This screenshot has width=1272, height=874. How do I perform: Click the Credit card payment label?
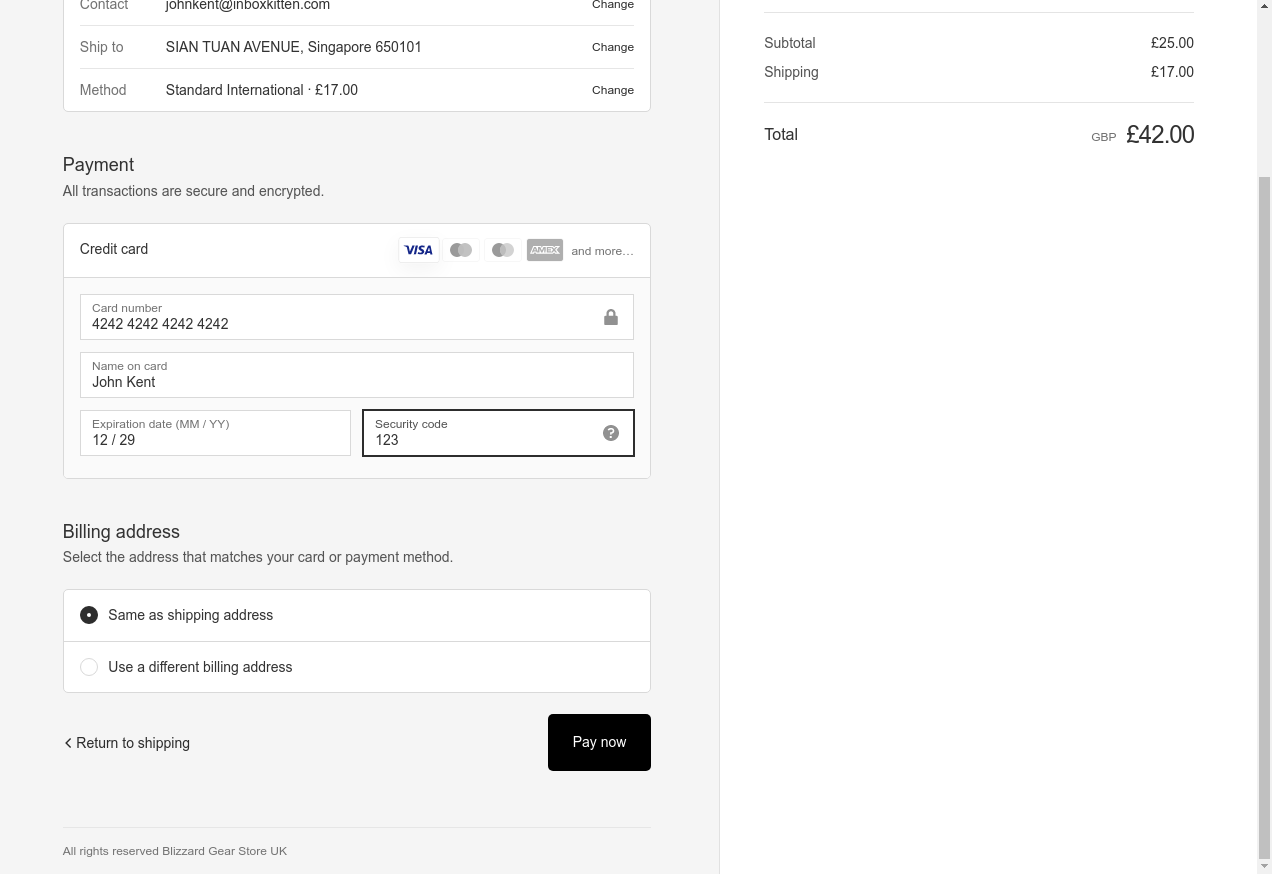[x=114, y=249]
